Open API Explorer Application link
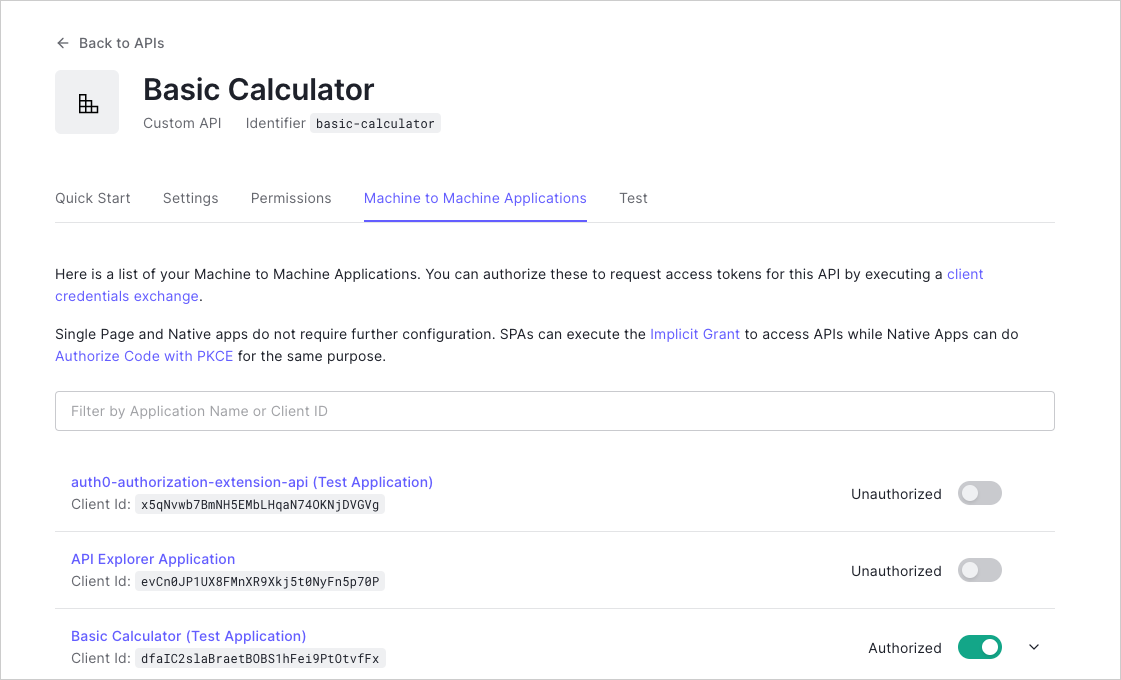The image size is (1121, 680). coord(153,559)
